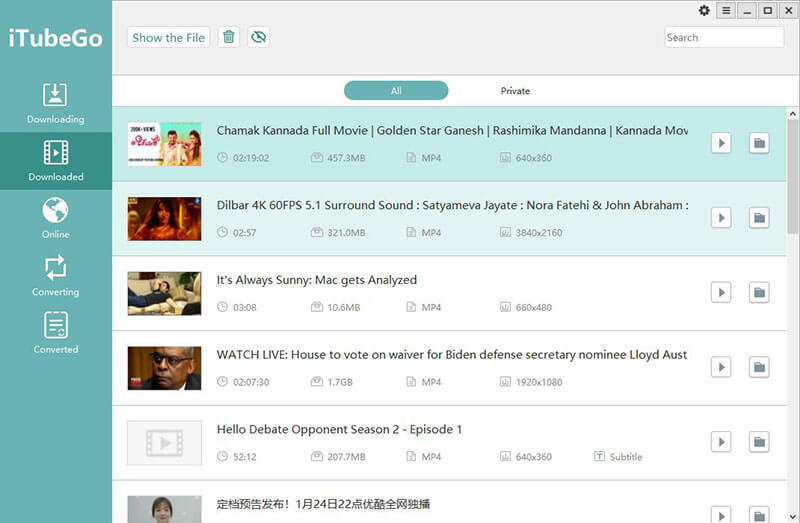800x523 pixels.
Task: Play Chamak Kannada Full Movie video
Action: pyautogui.click(x=721, y=143)
